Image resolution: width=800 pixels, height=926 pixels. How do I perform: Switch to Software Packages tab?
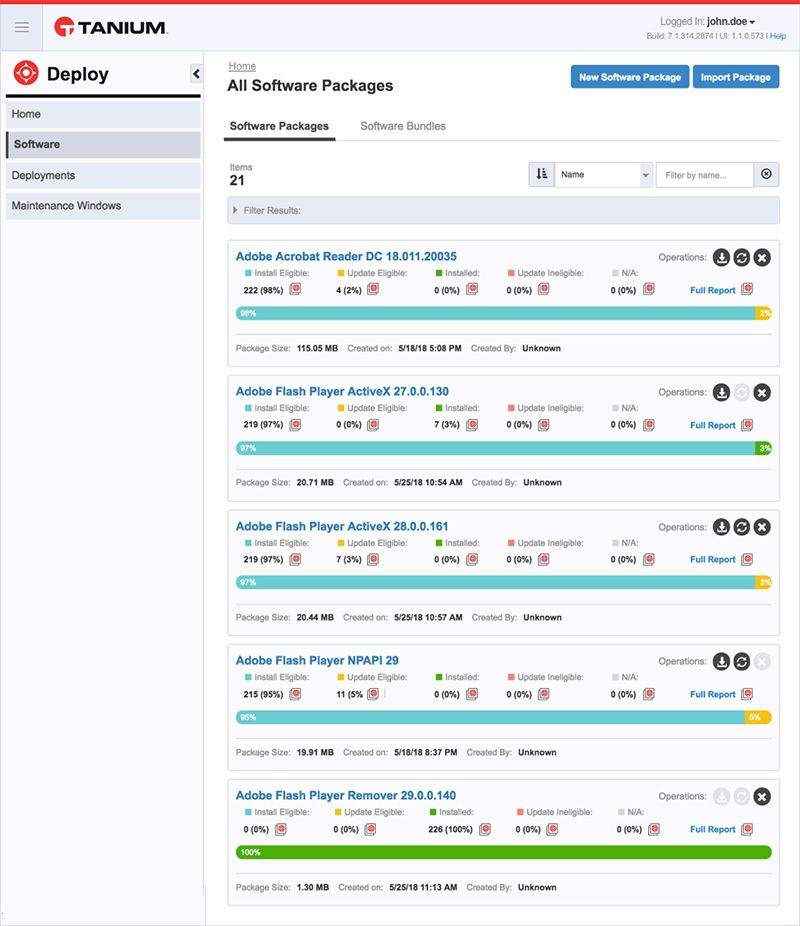(x=279, y=126)
